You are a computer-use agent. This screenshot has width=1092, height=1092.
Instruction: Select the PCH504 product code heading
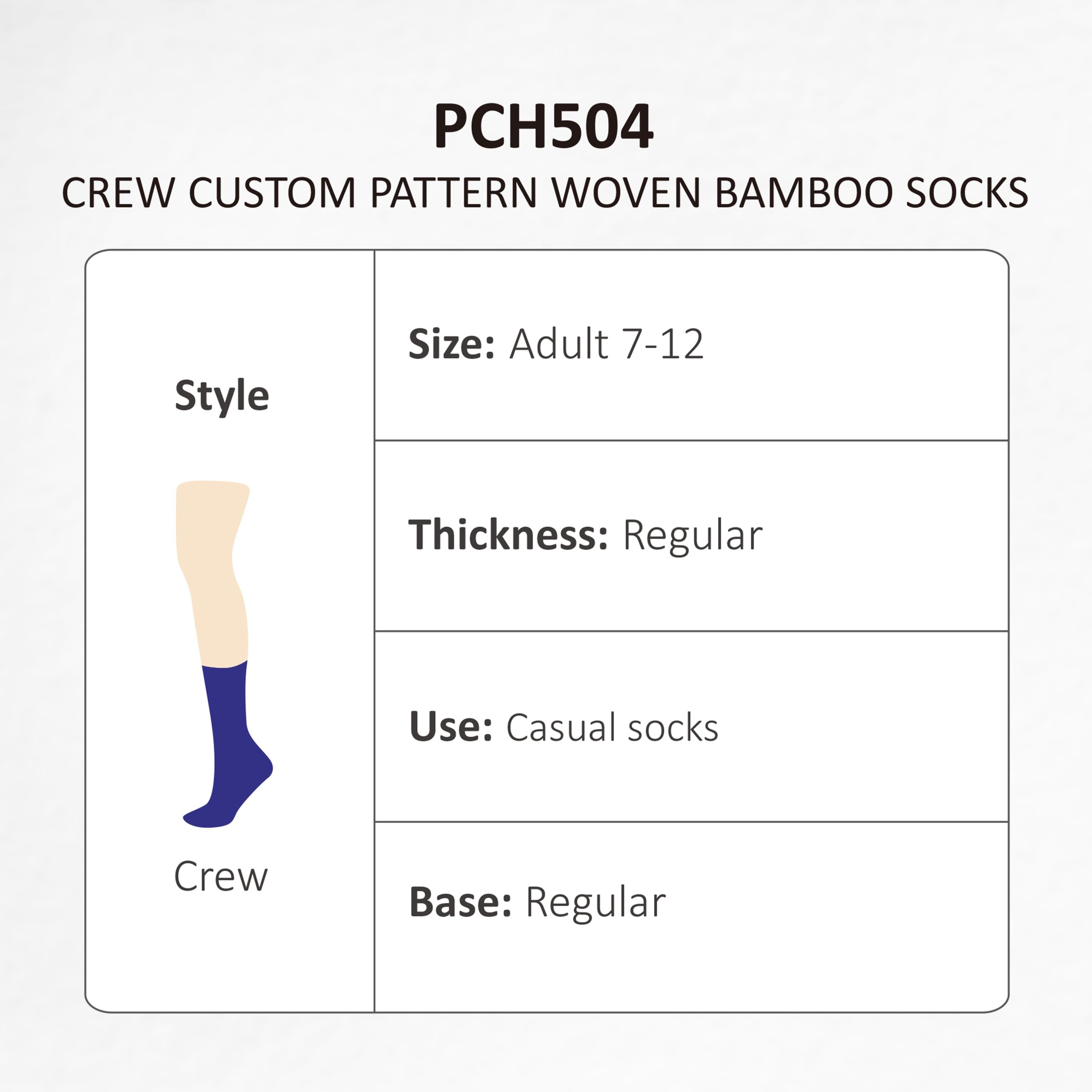coord(544,127)
